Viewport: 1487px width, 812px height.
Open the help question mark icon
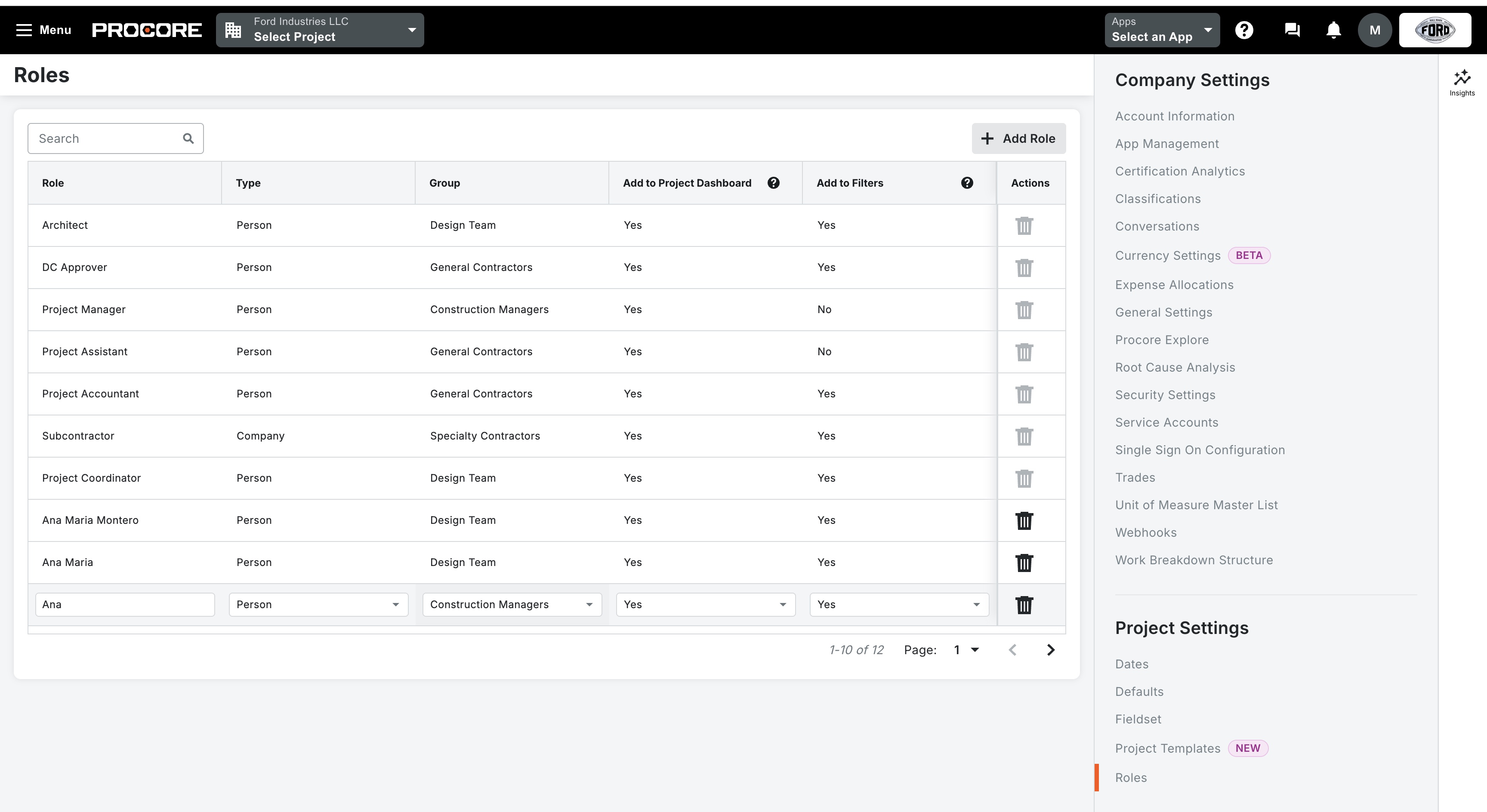tap(1245, 29)
